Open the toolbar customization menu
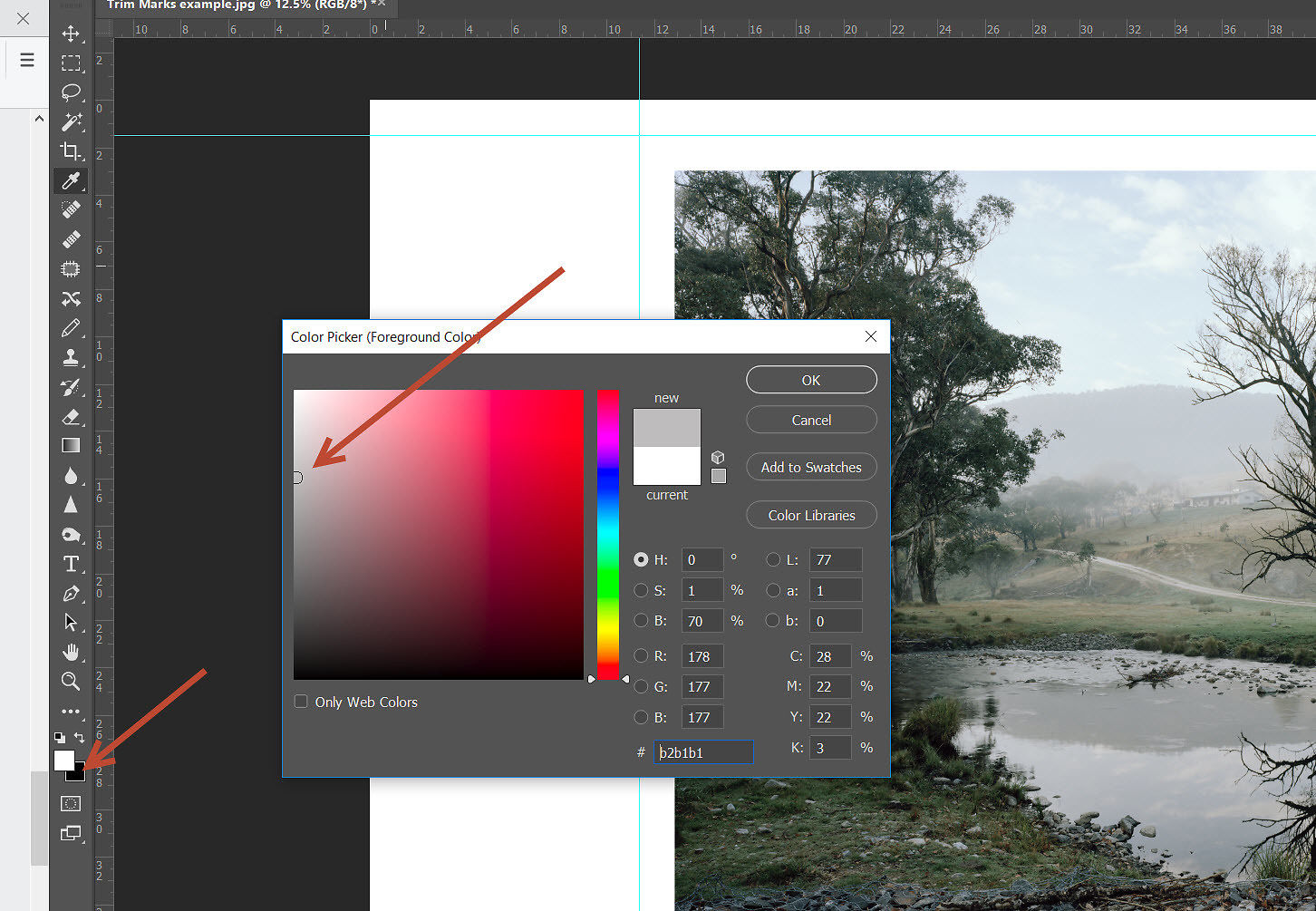Viewport: 1316px width, 911px height. point(26,60)
